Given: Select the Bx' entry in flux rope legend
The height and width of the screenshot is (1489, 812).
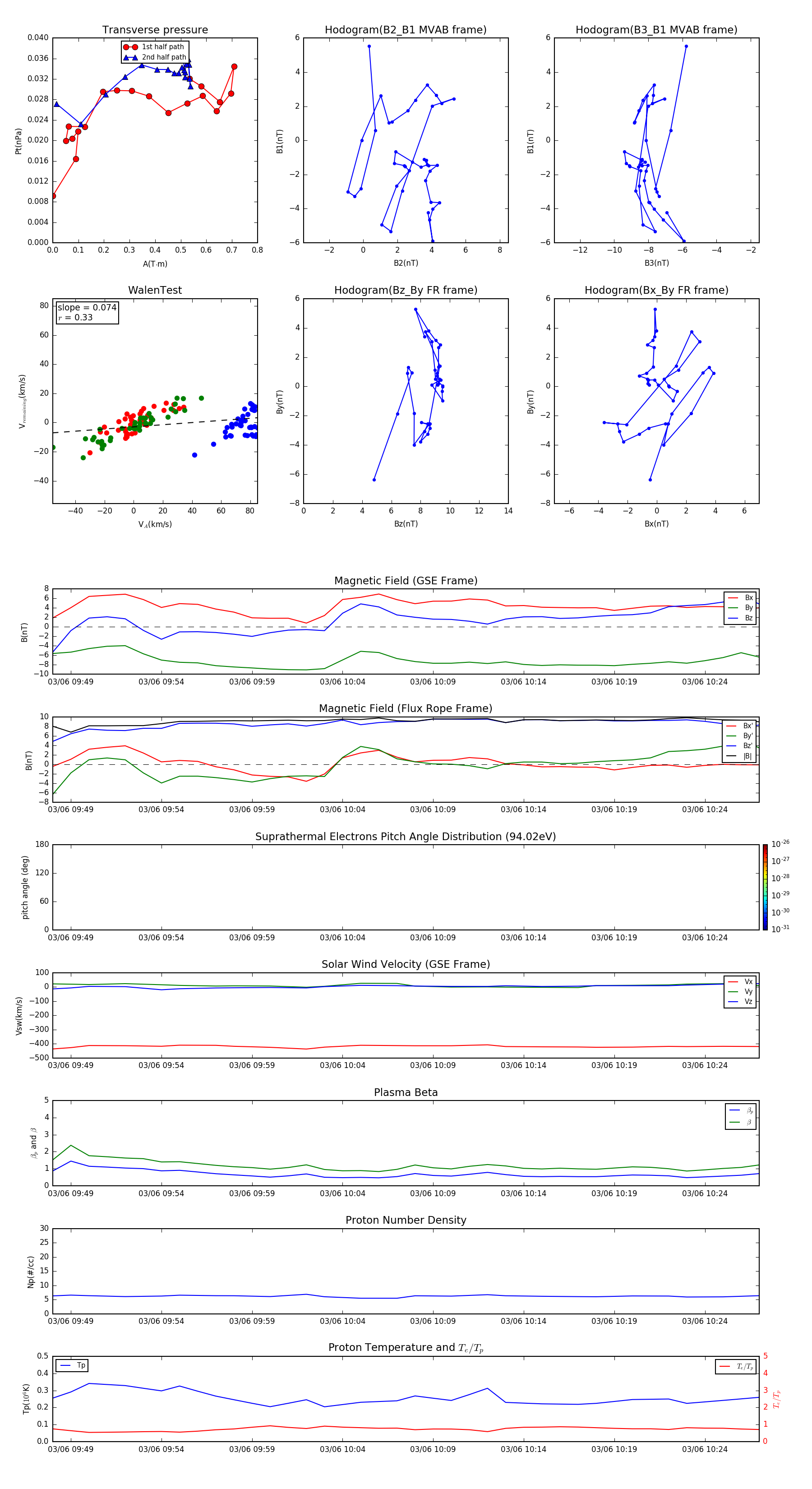Looking at the screenshot, I should [x=740, y=726].
